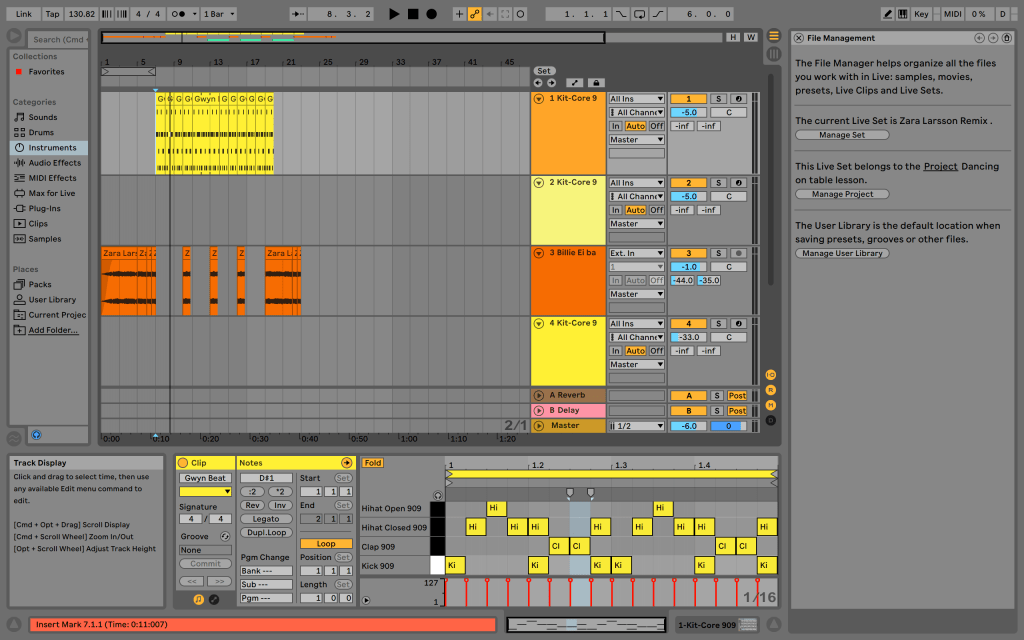Click the lock envelopes padlock icon
The width and height of the screenshot is (1024, 640).
[x=596, y=83]
